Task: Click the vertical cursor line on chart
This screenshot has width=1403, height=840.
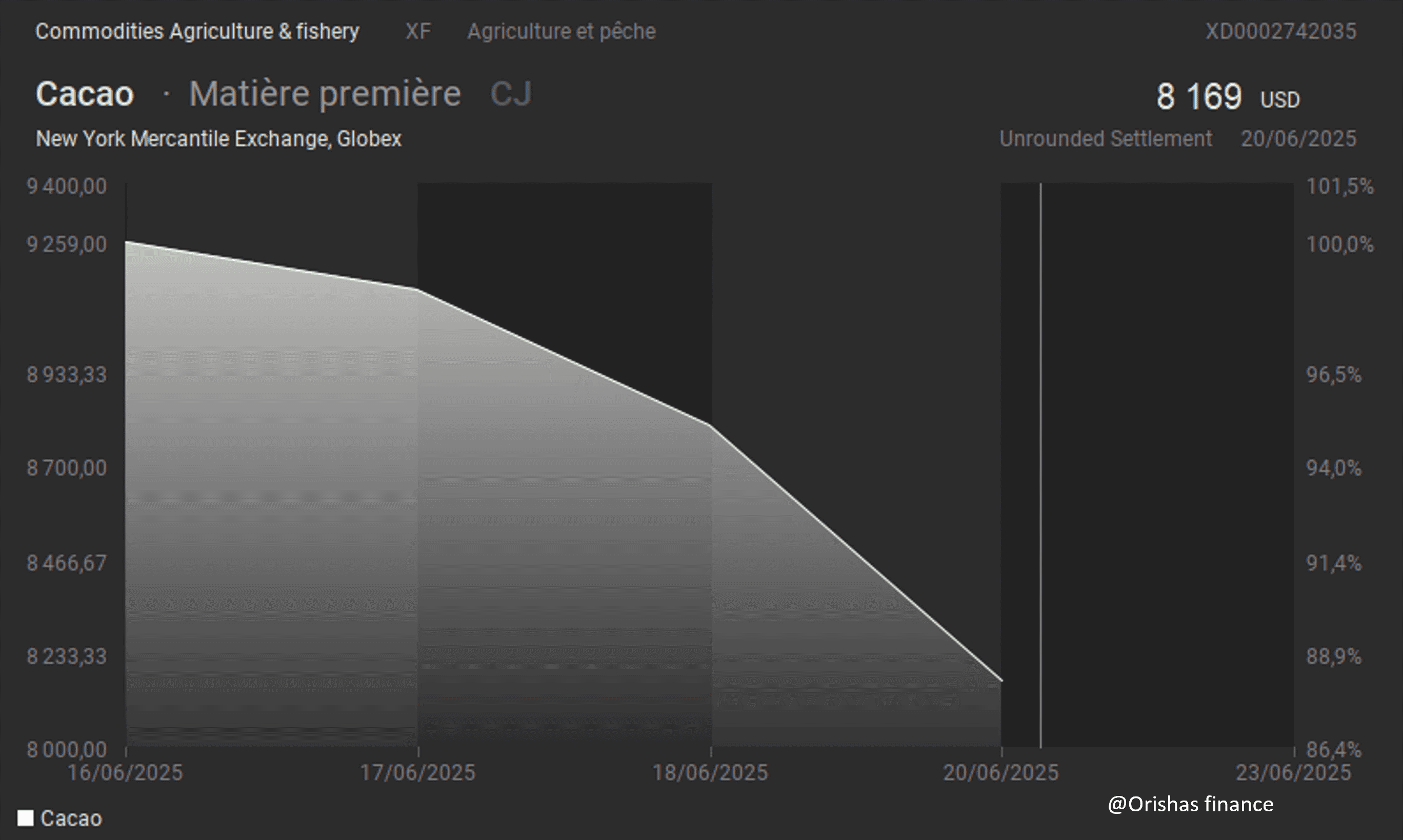Action: (1040, 465)
